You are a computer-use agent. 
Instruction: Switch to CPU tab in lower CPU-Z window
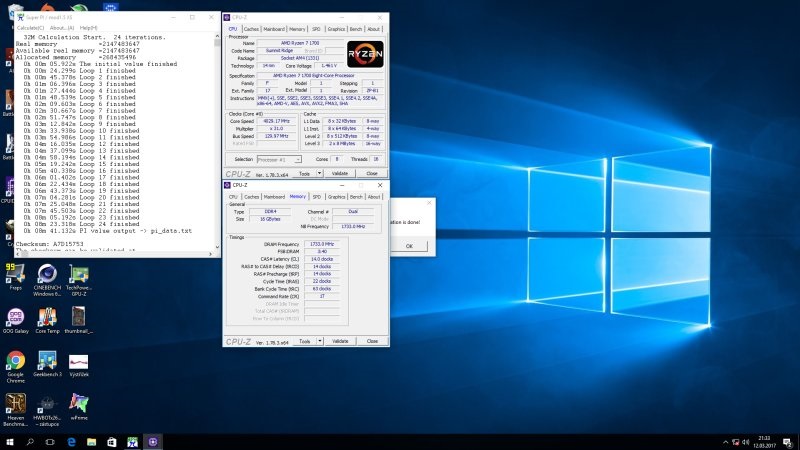[x=233, y=197]
